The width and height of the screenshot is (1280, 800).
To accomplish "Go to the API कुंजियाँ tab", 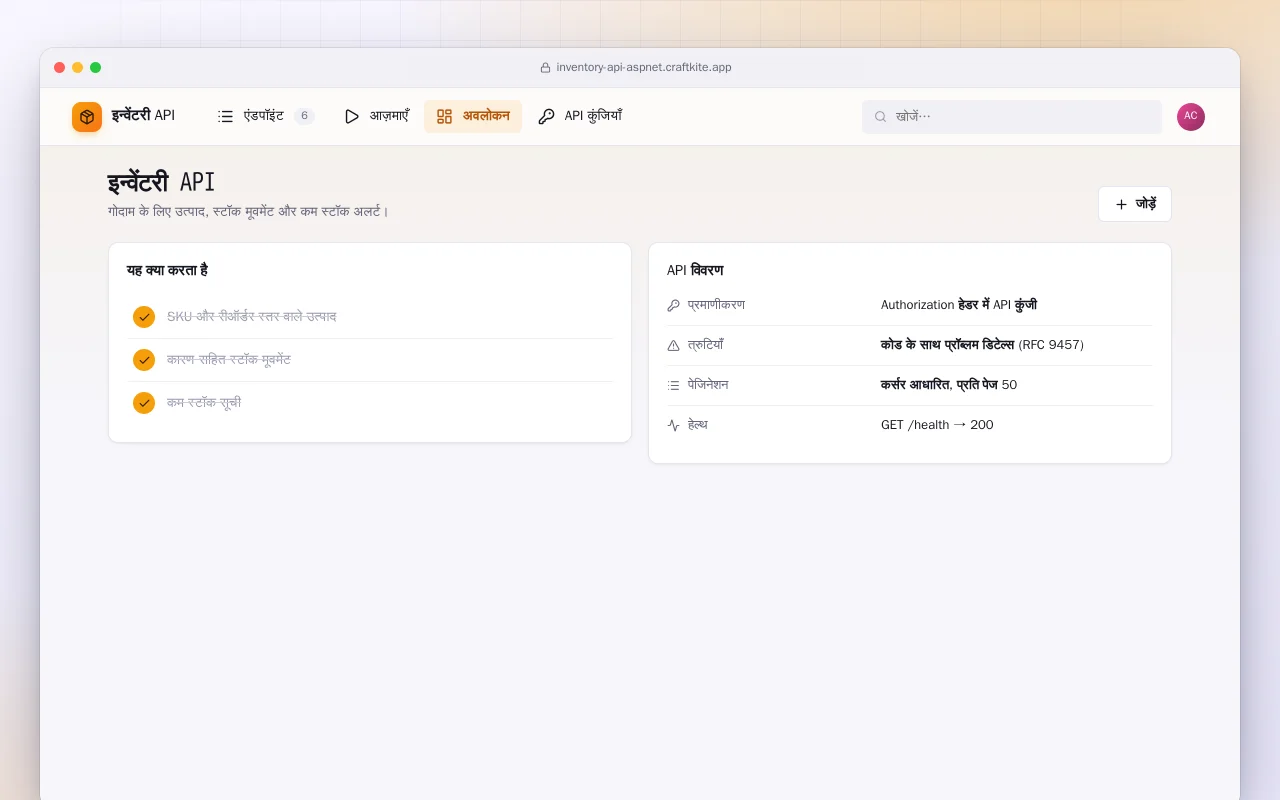I will click(580, 116).
